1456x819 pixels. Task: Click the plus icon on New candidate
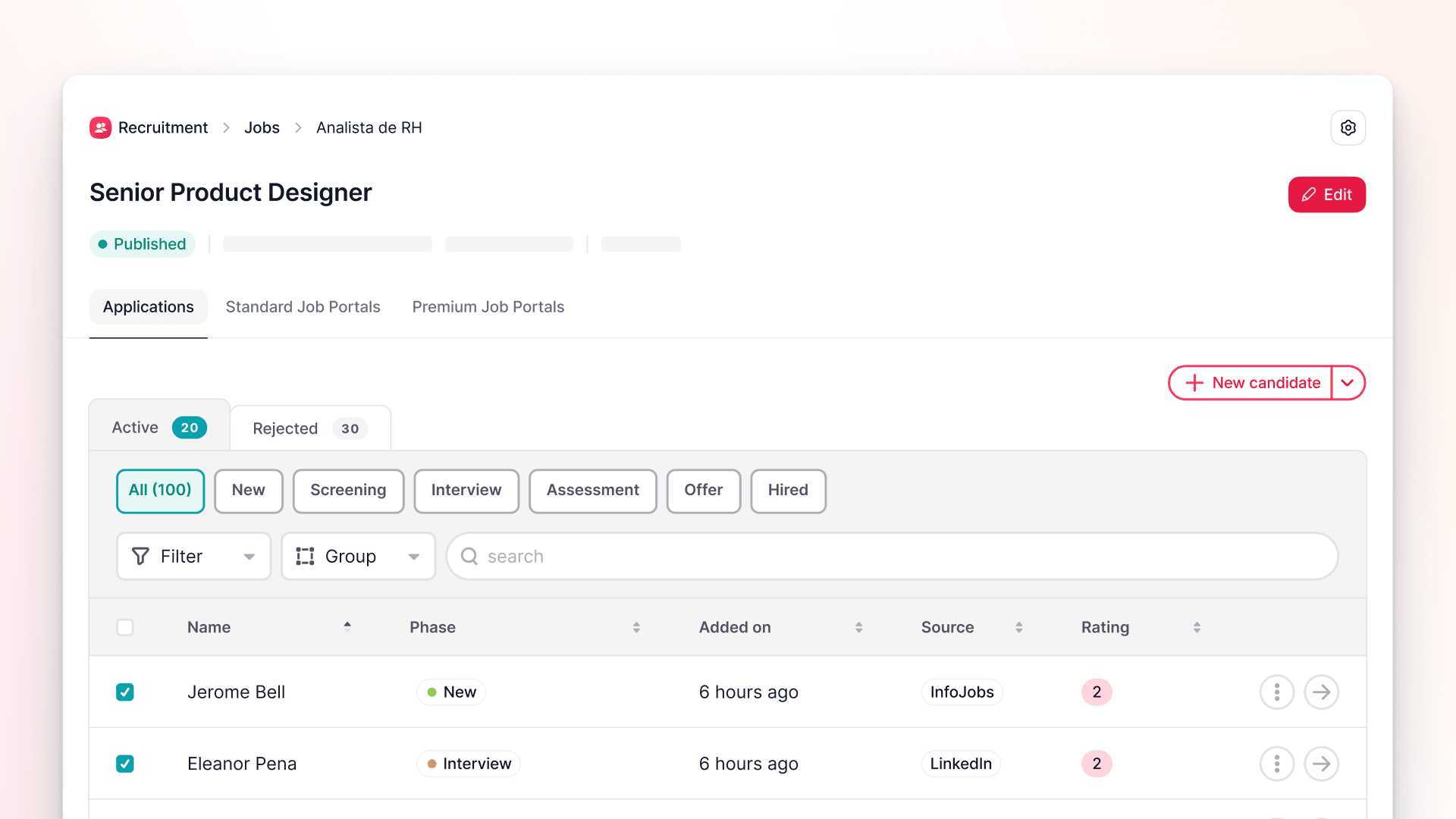coord(1194,383)
